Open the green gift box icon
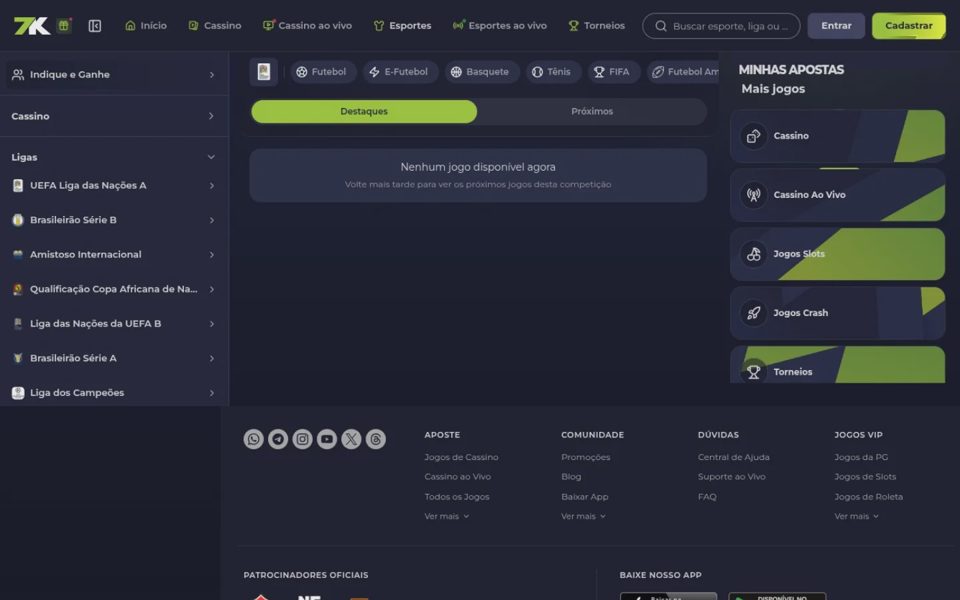This screenshot has height=600, width=960. [64, 26]
